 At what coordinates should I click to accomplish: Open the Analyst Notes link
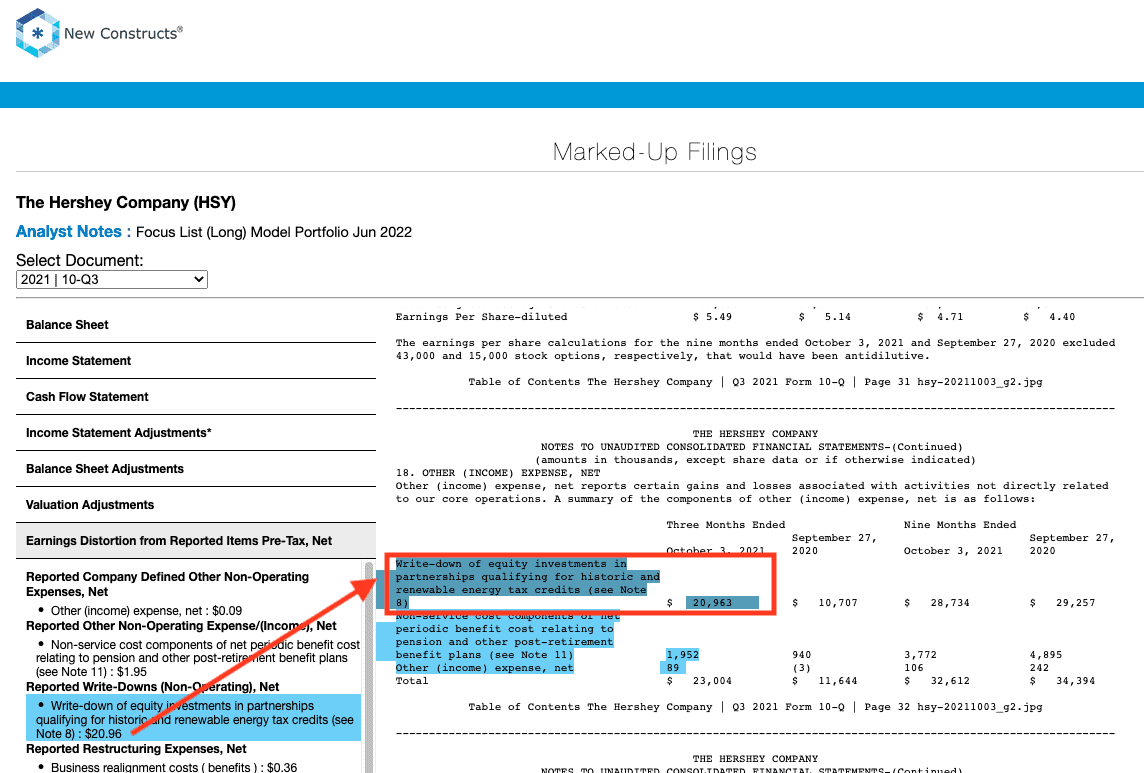coord(69,232)
